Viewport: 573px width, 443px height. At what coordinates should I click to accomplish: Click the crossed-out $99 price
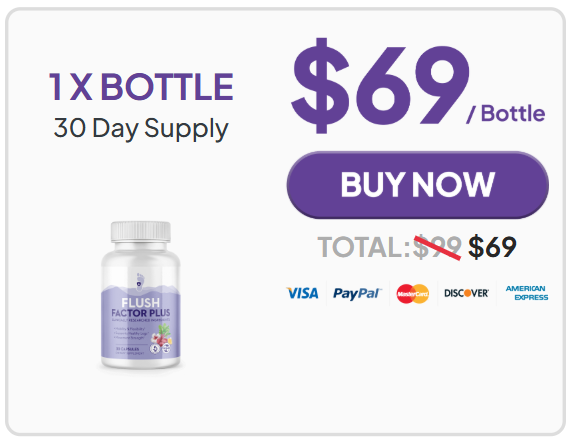(x=437, y=247)
